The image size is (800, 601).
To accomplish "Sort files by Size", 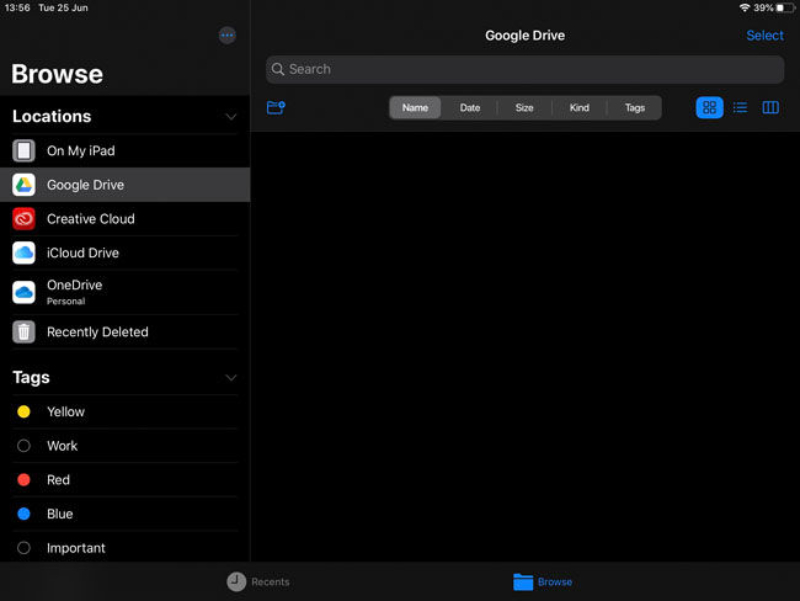I will [x=524, y=108].
